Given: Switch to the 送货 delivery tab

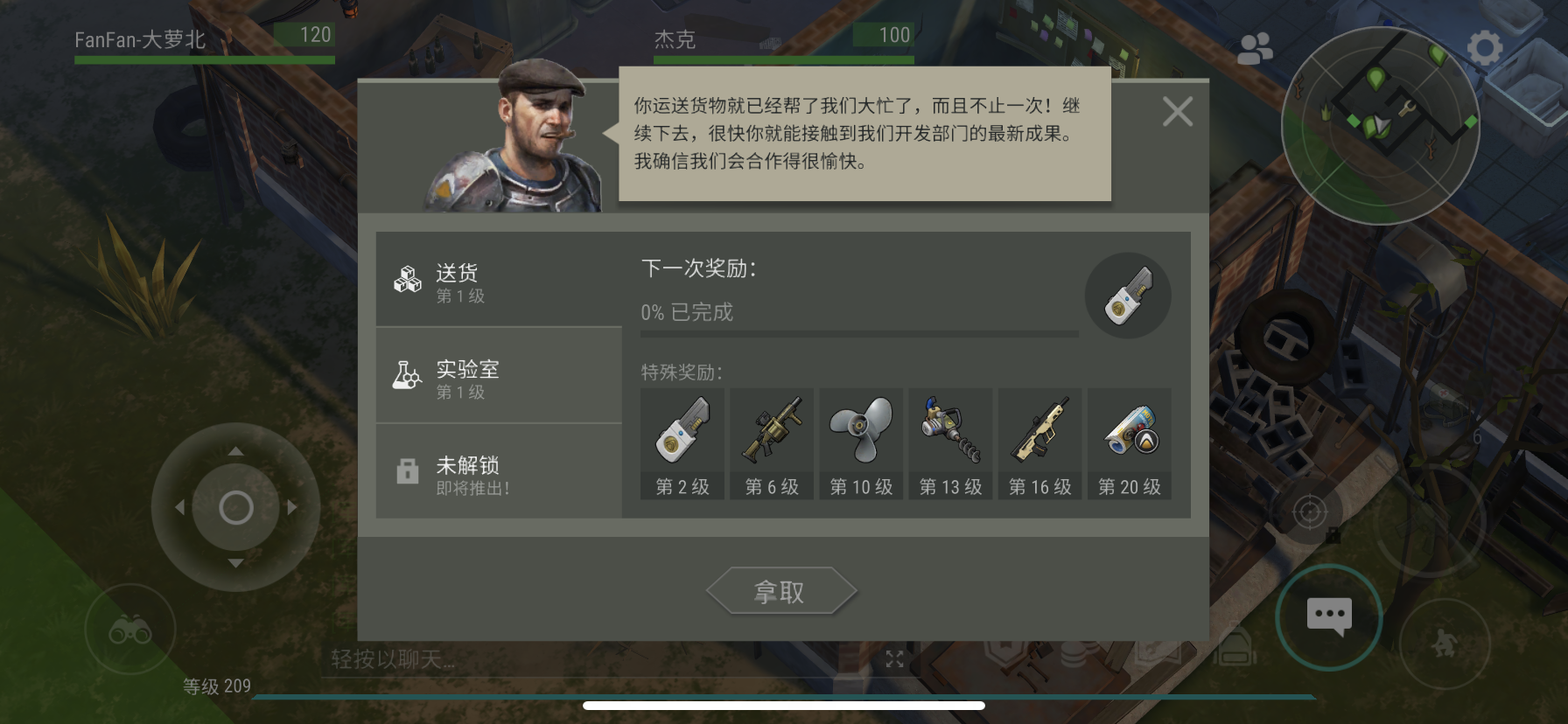Looking at the screenshot, I should [499, 280].
